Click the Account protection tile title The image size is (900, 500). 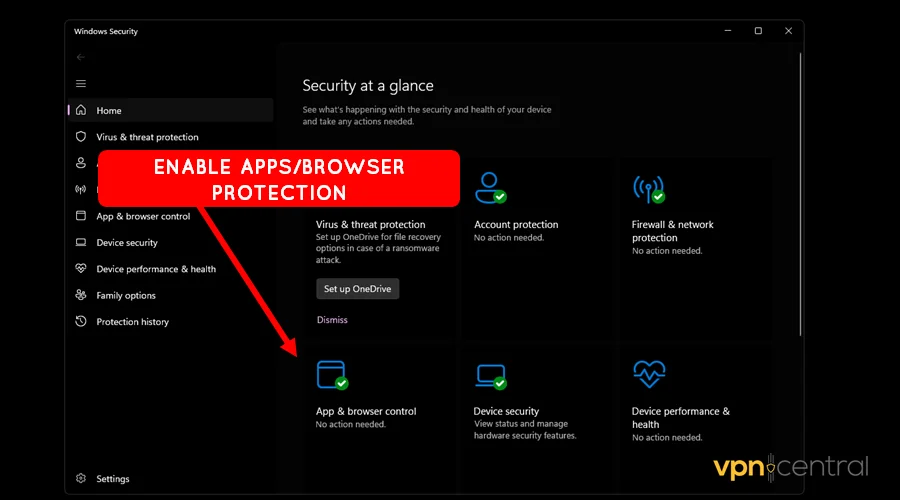coord(516,224)
